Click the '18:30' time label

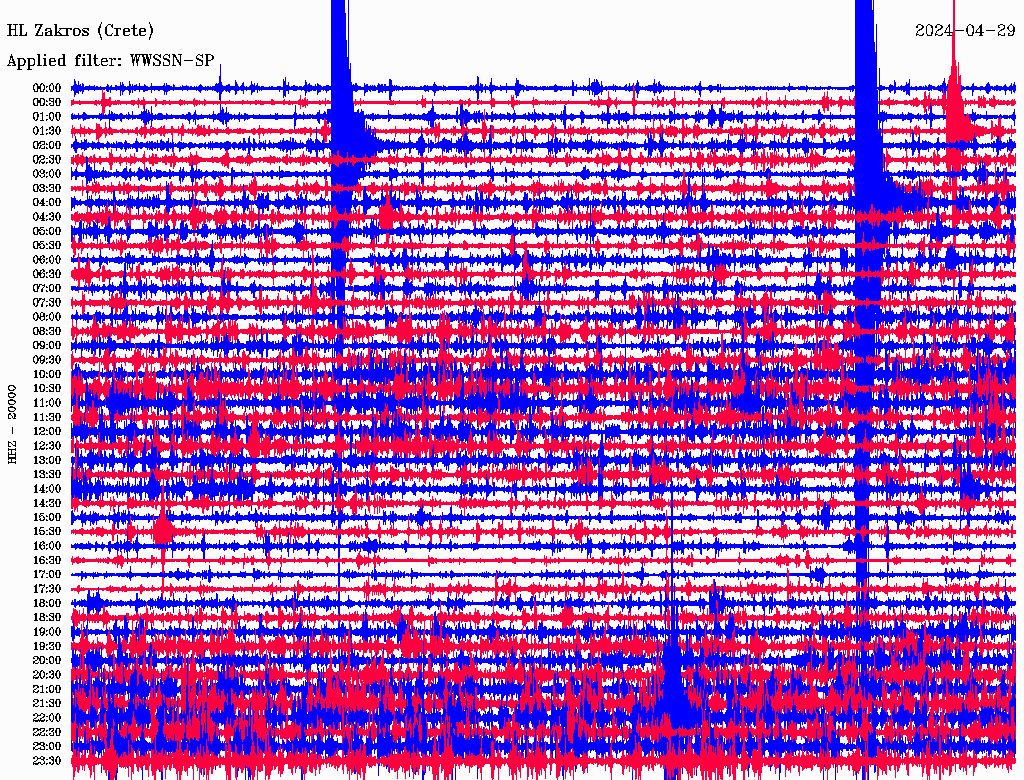tap(47, 617)
